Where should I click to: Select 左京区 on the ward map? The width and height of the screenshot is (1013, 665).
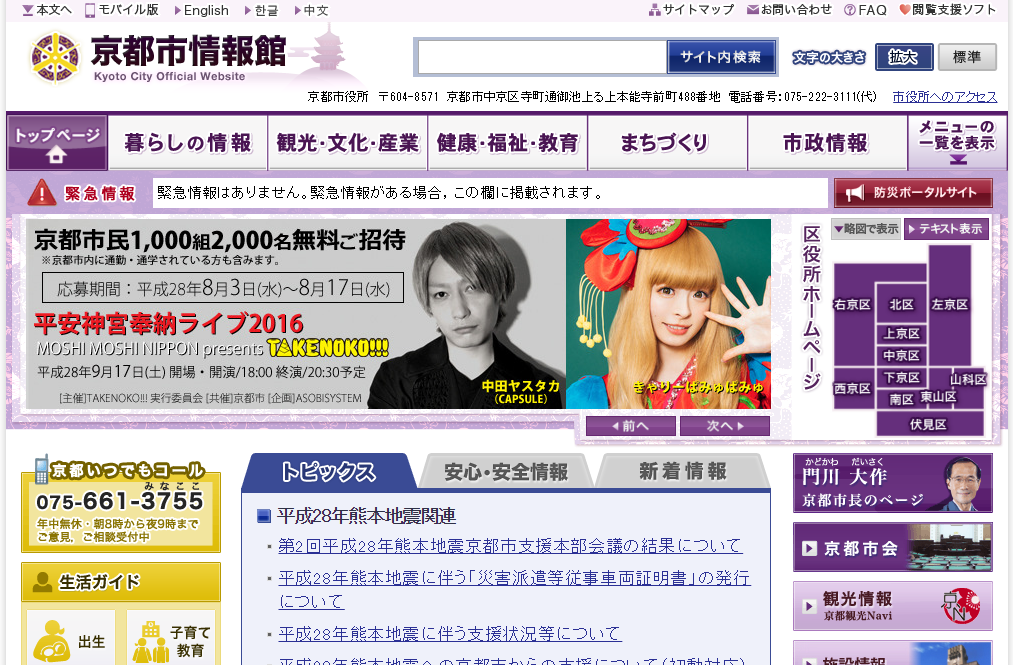tap(950, 304)
